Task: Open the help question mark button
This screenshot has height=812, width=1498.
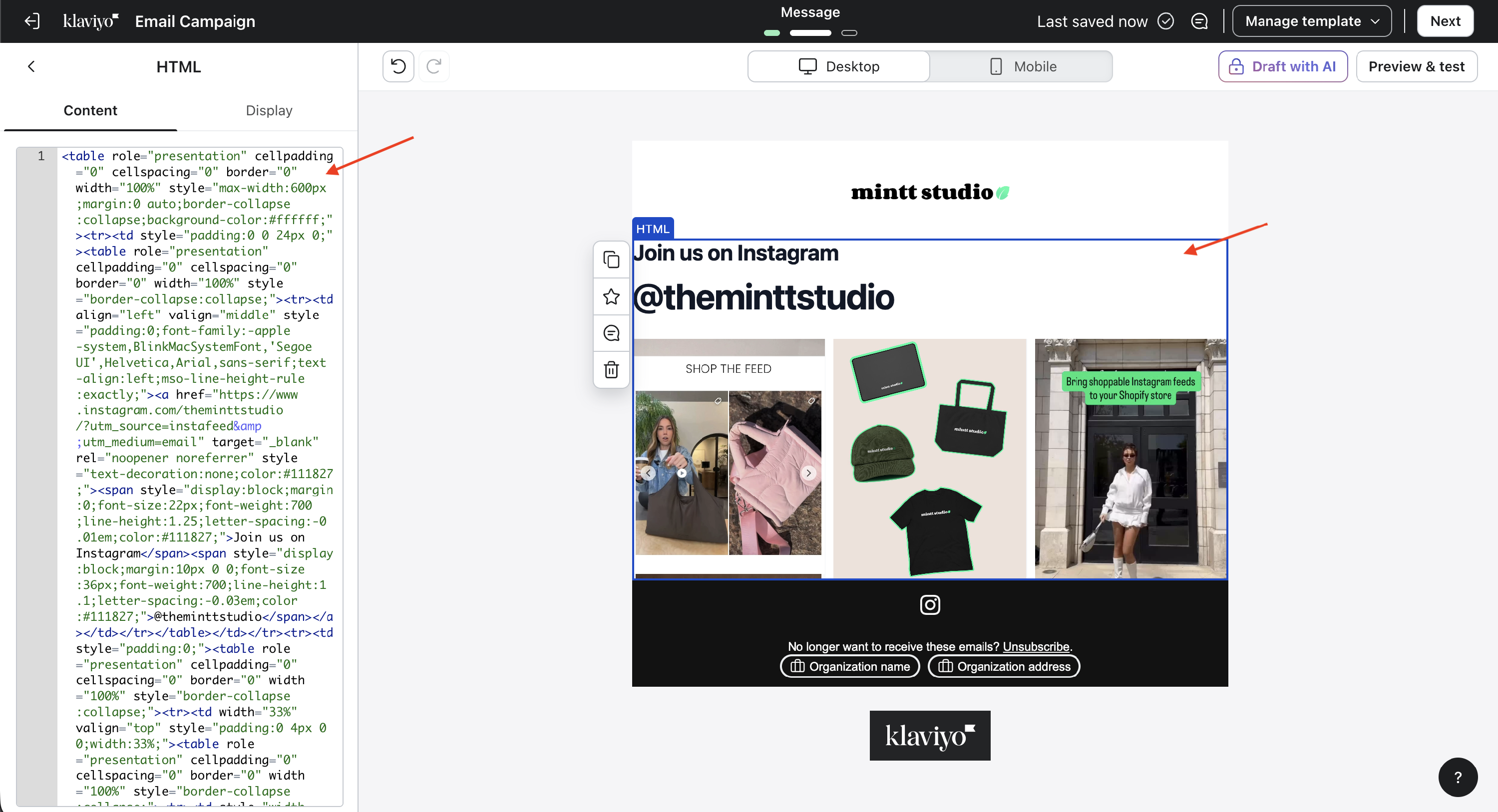Action: (x=1457, y=777)
